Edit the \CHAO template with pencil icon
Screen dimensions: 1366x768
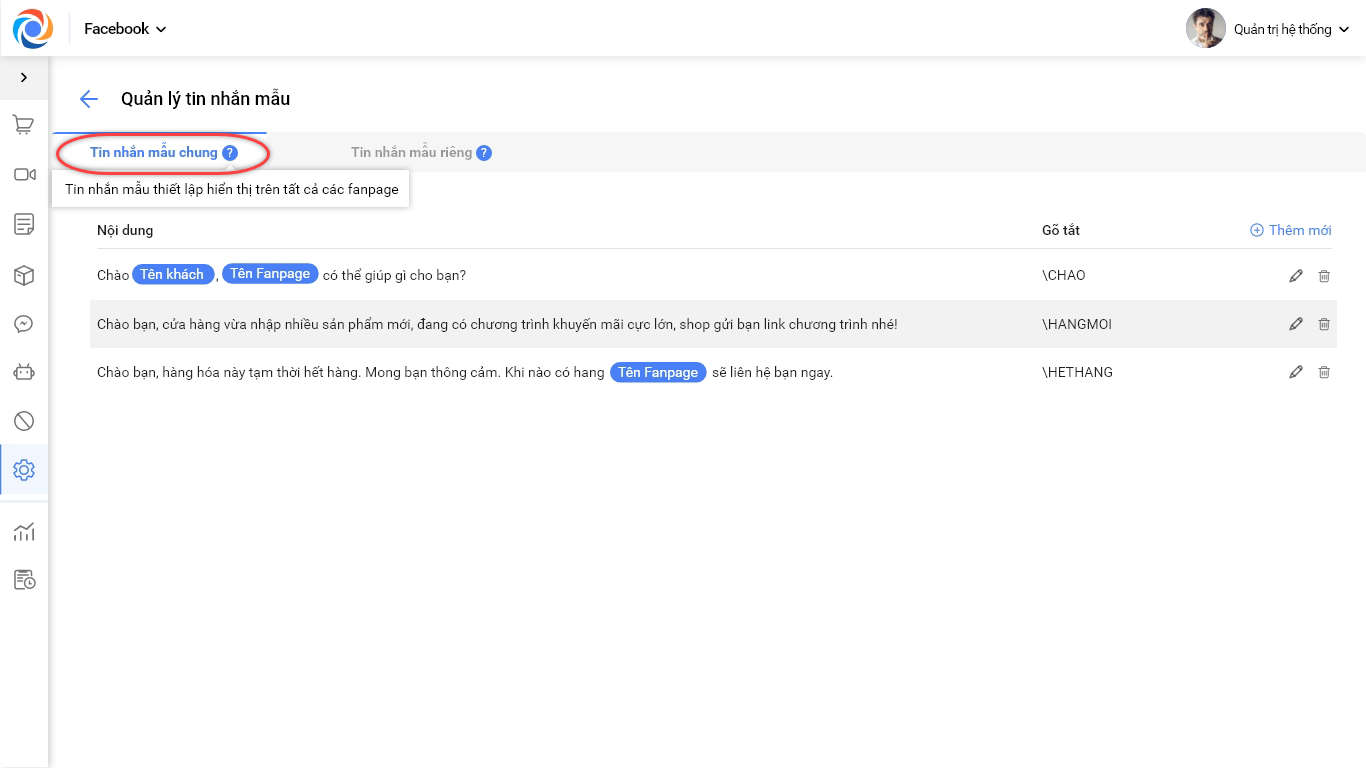pyautogui.click(x=1296, y=276)
